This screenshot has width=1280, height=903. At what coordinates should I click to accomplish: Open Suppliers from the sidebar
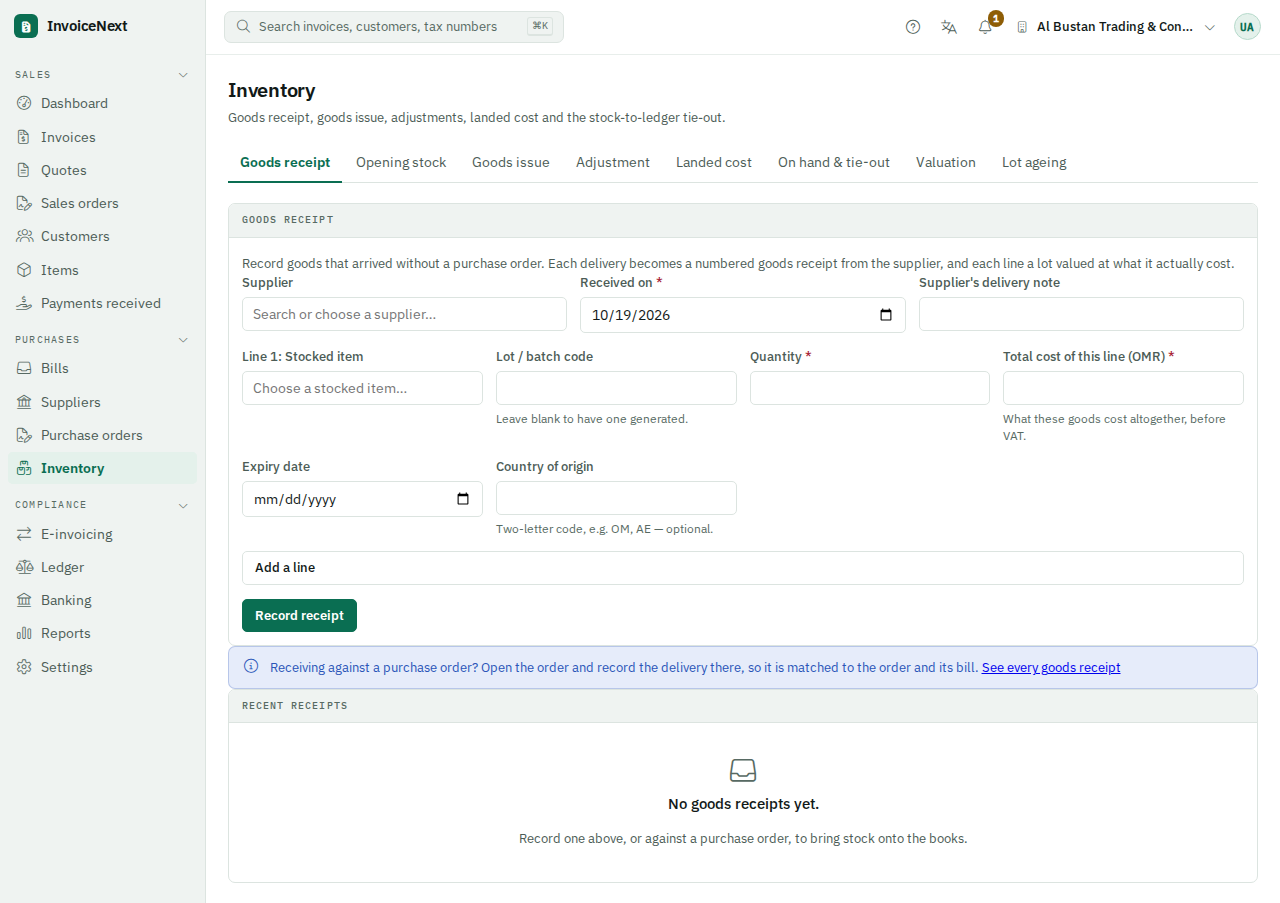tap(103, 402)
